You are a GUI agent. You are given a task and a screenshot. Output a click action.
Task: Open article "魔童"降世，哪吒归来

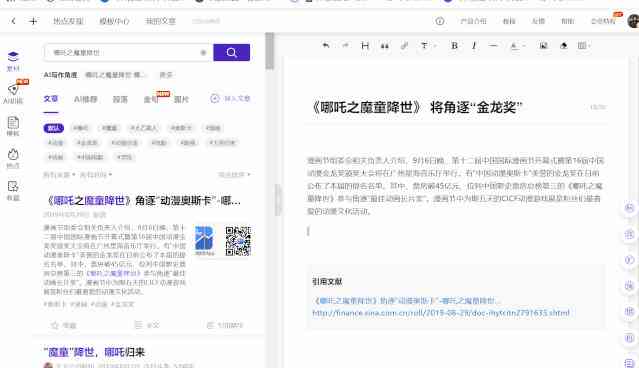pos(94,352)
